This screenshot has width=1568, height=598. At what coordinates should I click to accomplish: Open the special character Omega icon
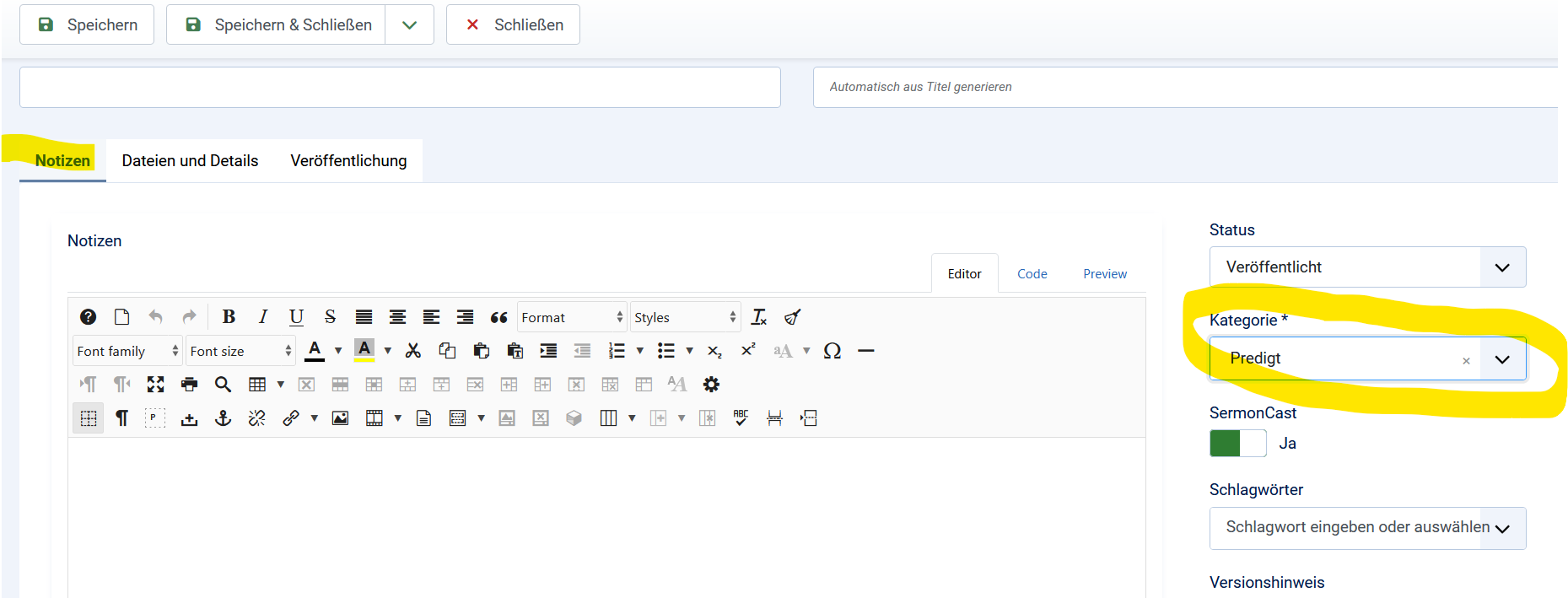(832, 351)
